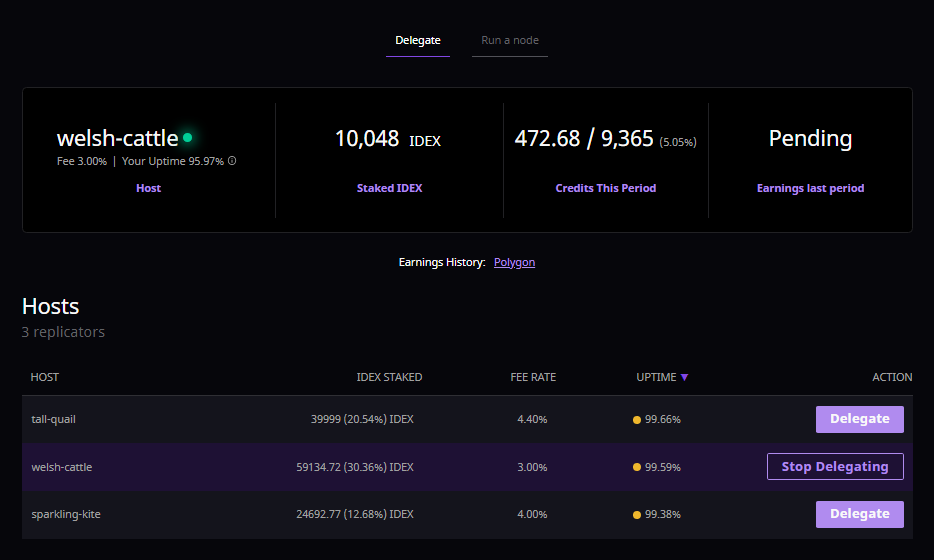Click the 39999 (20.54%) IDEX cell
Screen dimensions: 934x560
coord(362,419)
